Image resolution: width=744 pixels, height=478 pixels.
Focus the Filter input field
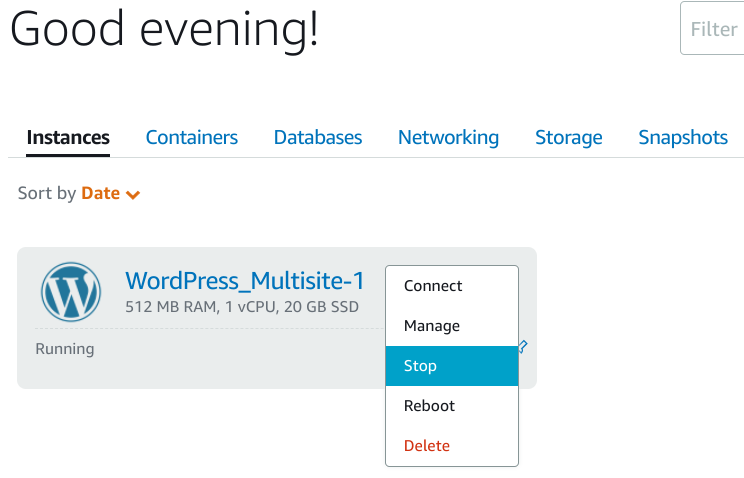point(712,28)
